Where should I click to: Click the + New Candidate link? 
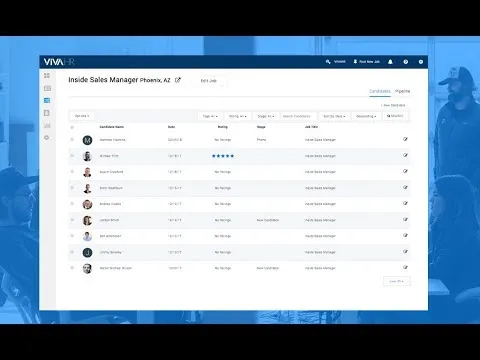pyautogui.click(x=393, y=105)
